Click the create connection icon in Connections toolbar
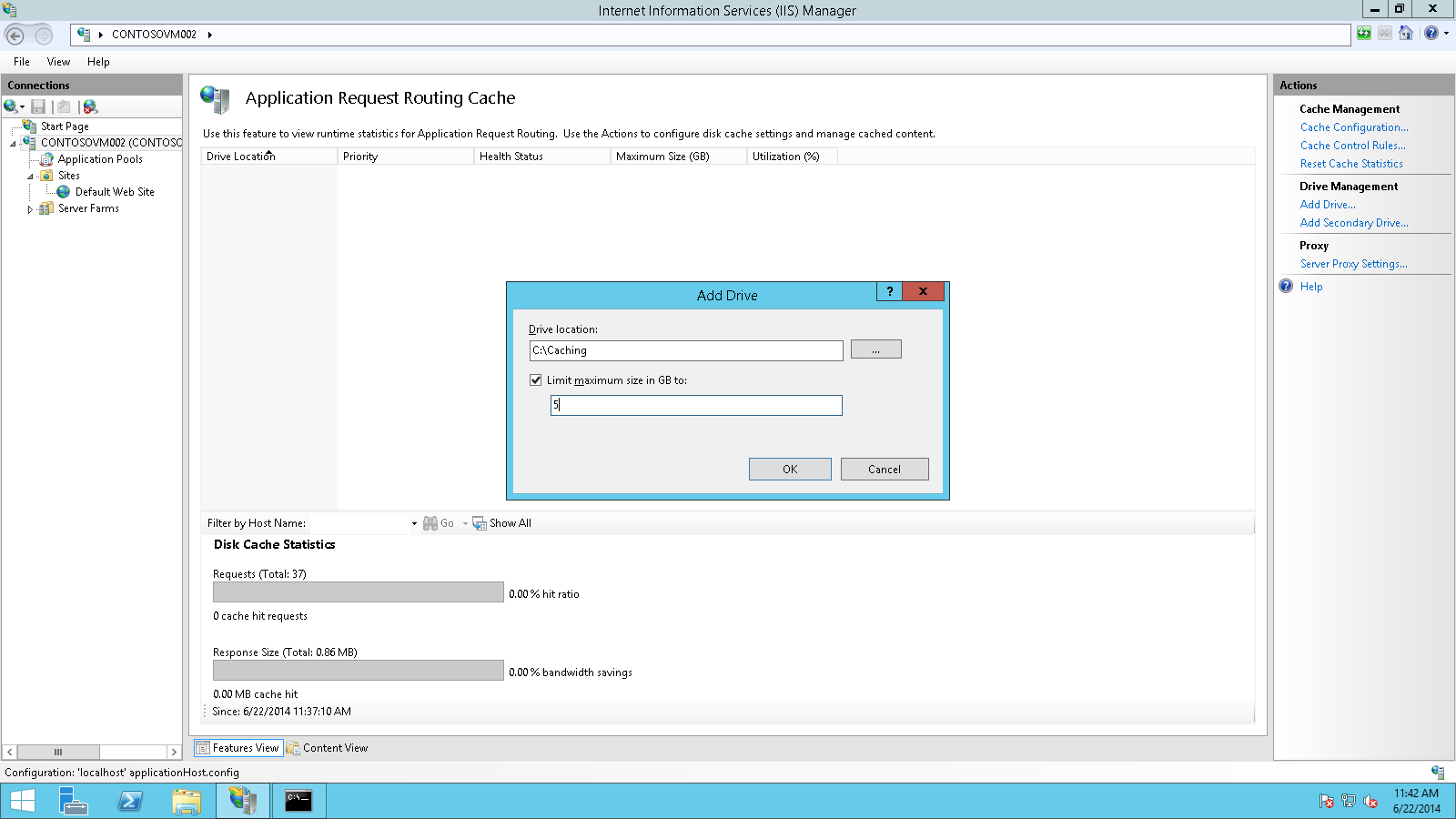 coord(11,106)
